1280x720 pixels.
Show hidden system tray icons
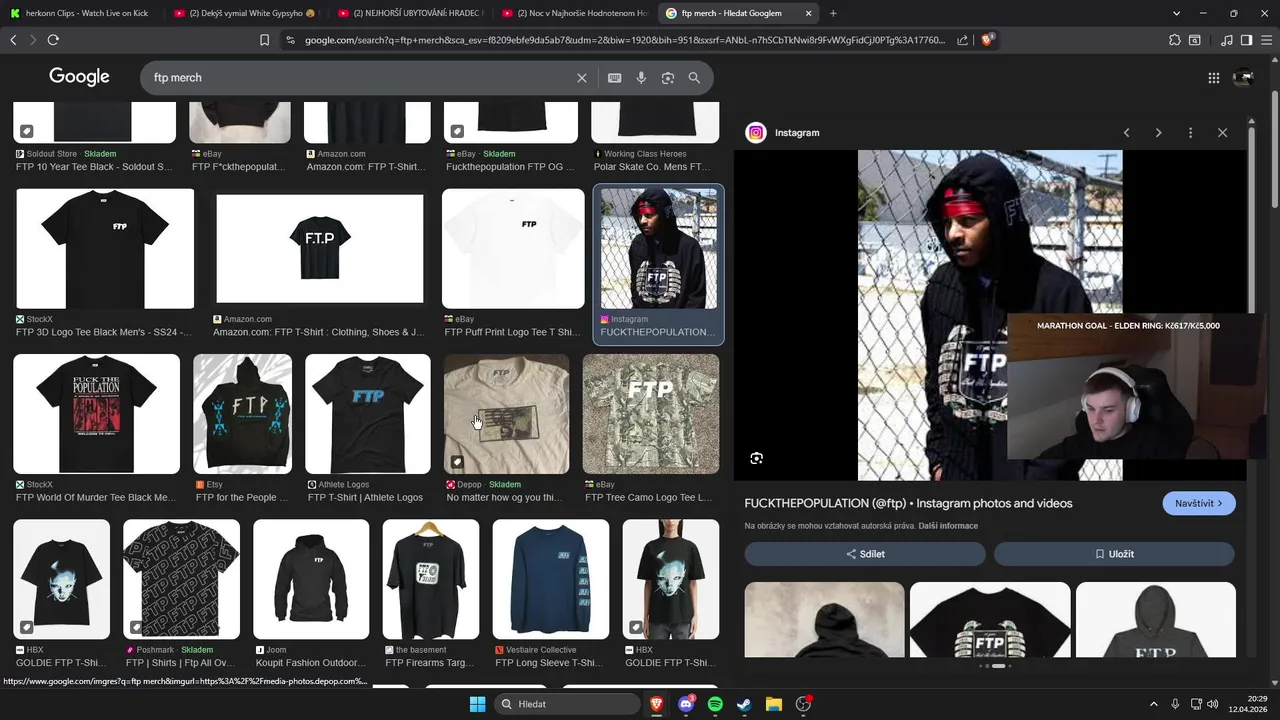[1154, 704]
